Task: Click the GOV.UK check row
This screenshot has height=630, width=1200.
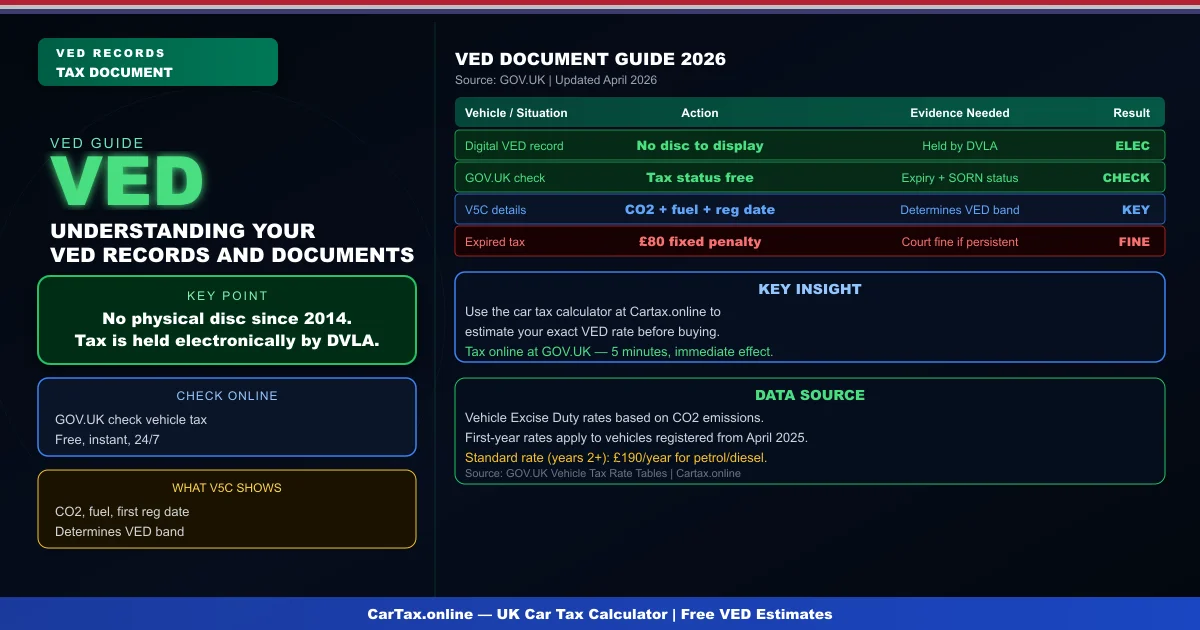Action: coord(809,178)
